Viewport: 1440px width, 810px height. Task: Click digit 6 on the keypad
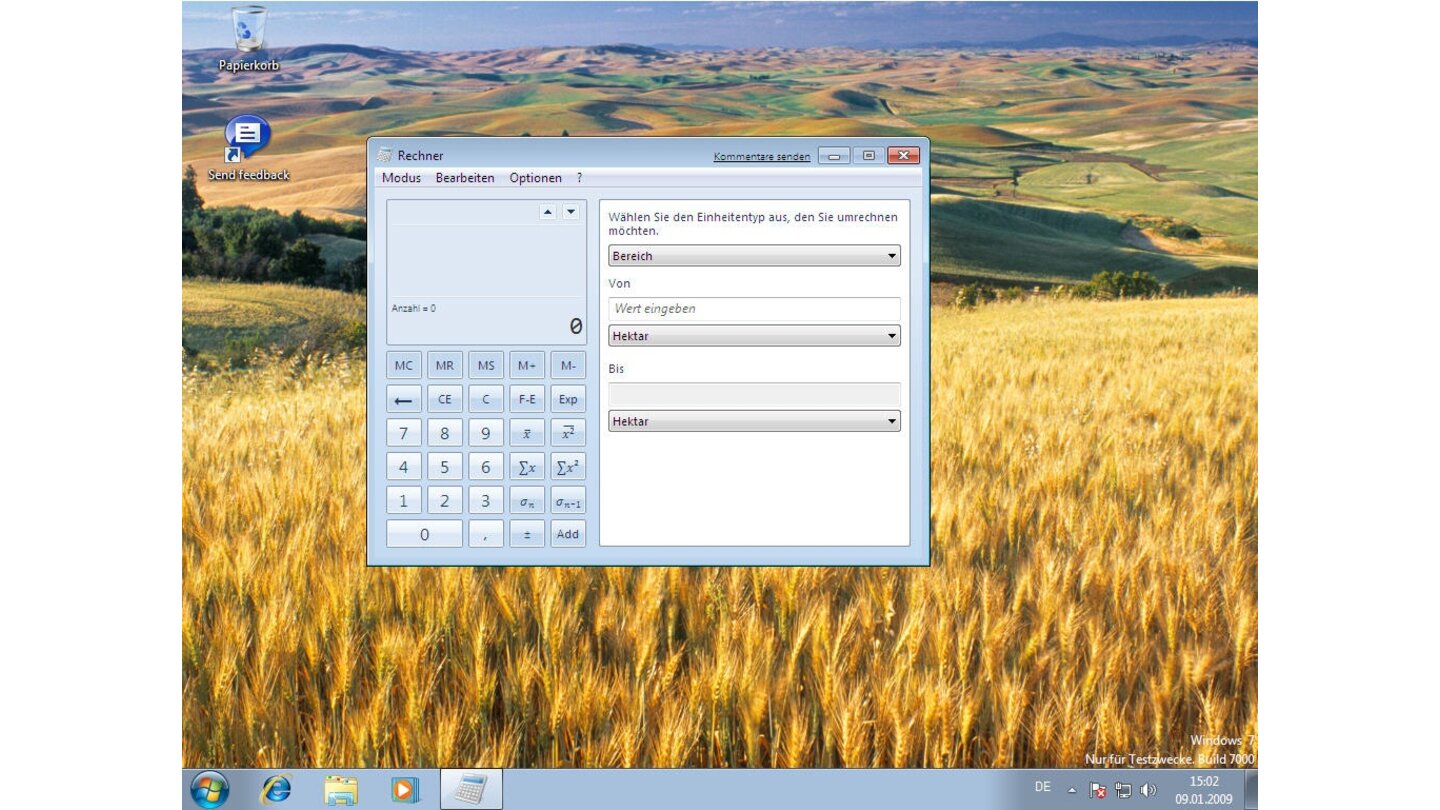click(x=485, y=466)
